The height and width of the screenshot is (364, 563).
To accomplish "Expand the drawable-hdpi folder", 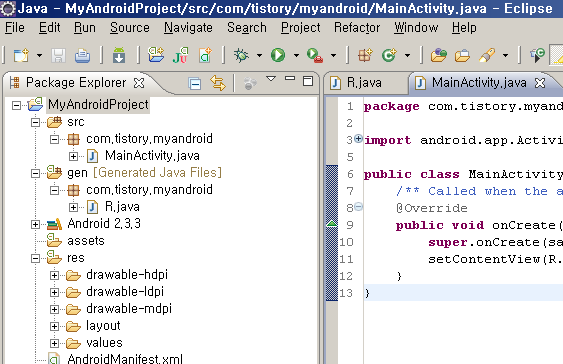I will coord(54,276).
